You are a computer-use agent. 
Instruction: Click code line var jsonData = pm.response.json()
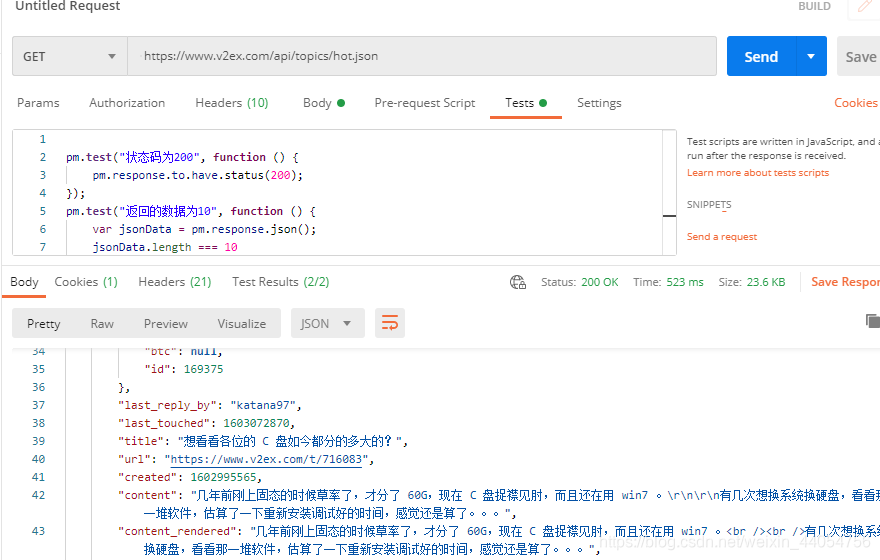204,229
